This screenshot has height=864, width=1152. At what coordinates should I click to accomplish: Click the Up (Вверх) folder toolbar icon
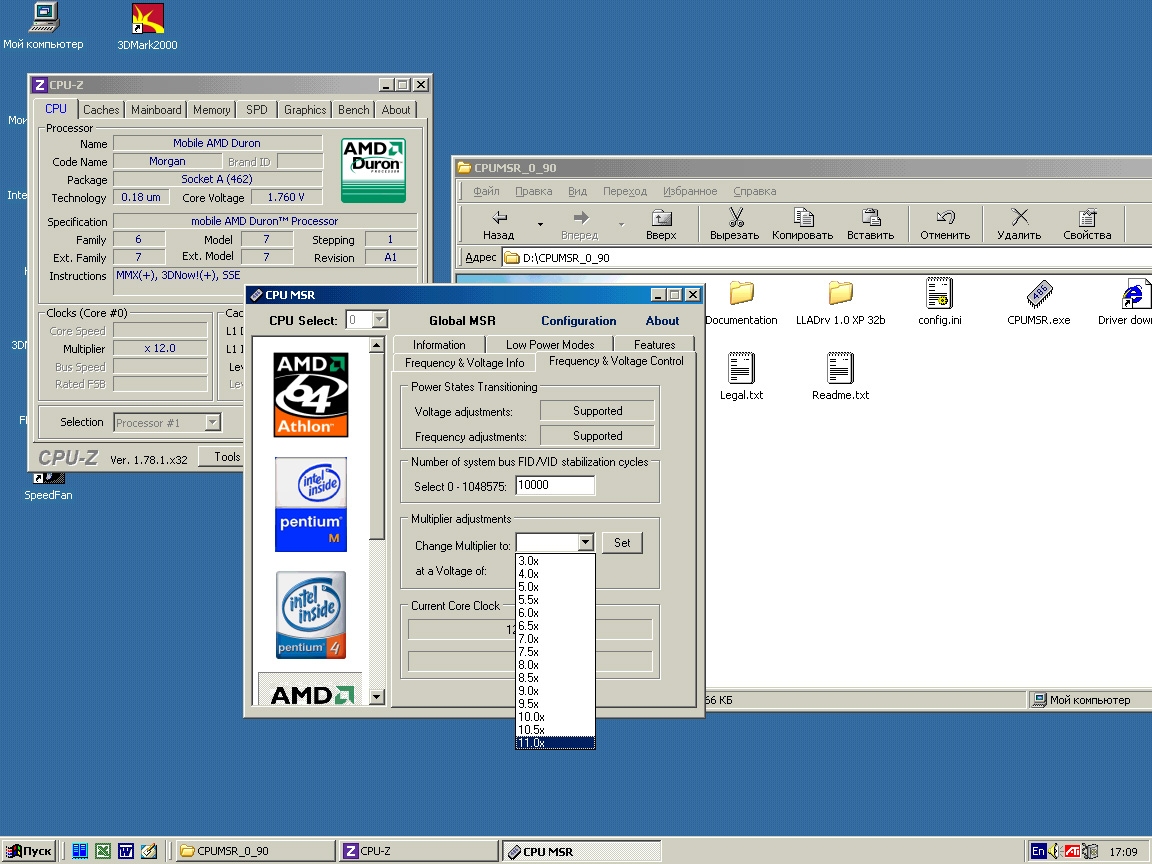(x=661, y=217)
